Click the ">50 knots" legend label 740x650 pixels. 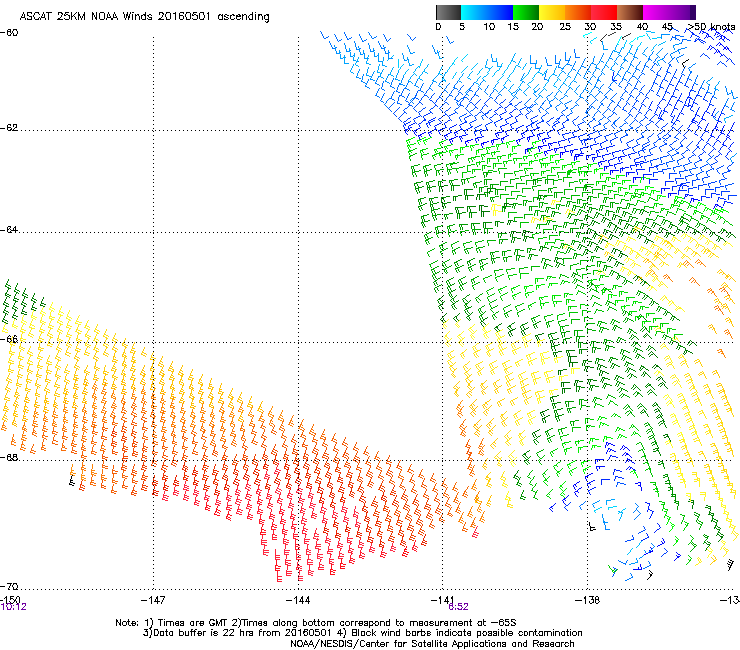click(x=711, y=27)
